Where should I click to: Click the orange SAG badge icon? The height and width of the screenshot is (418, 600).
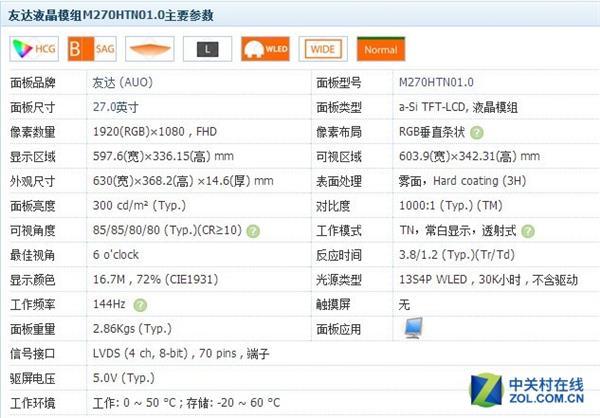coord(91,47)
